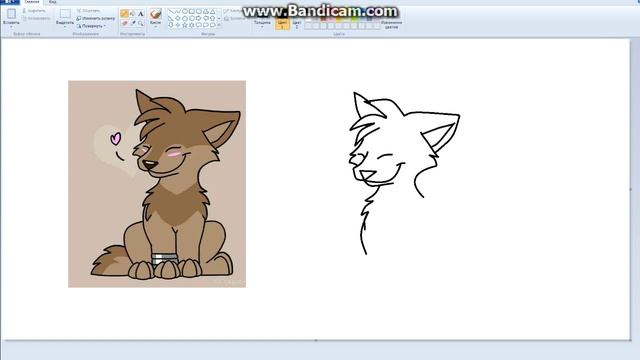Click the pasted brown wolf reference picture

157,184
